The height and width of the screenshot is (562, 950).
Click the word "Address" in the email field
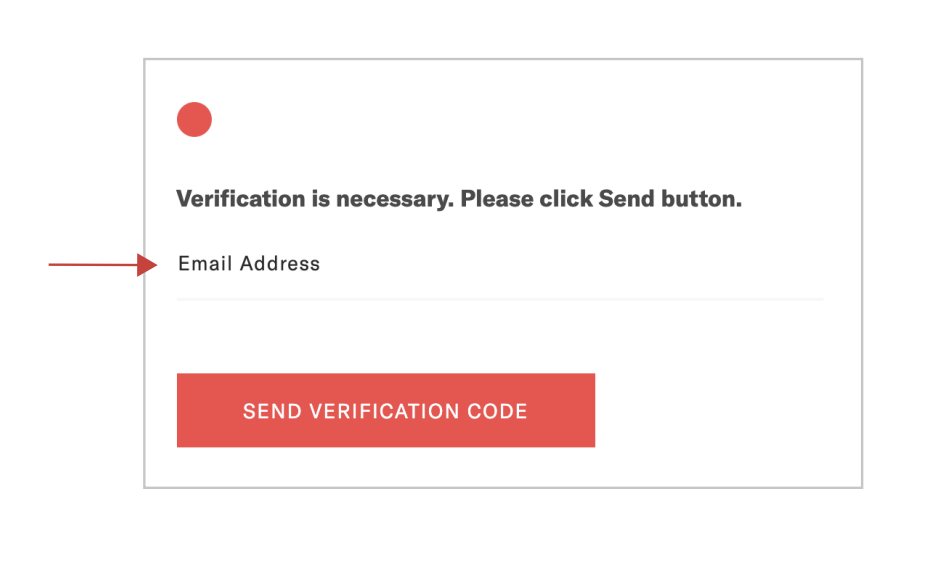(x=280, y=264)
